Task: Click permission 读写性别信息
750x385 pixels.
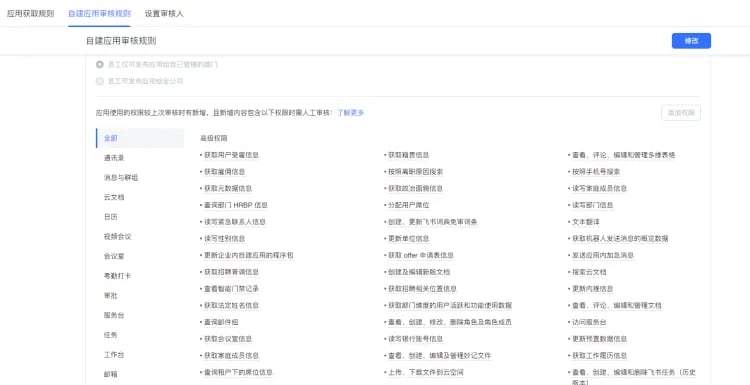Action: [224, 239]
